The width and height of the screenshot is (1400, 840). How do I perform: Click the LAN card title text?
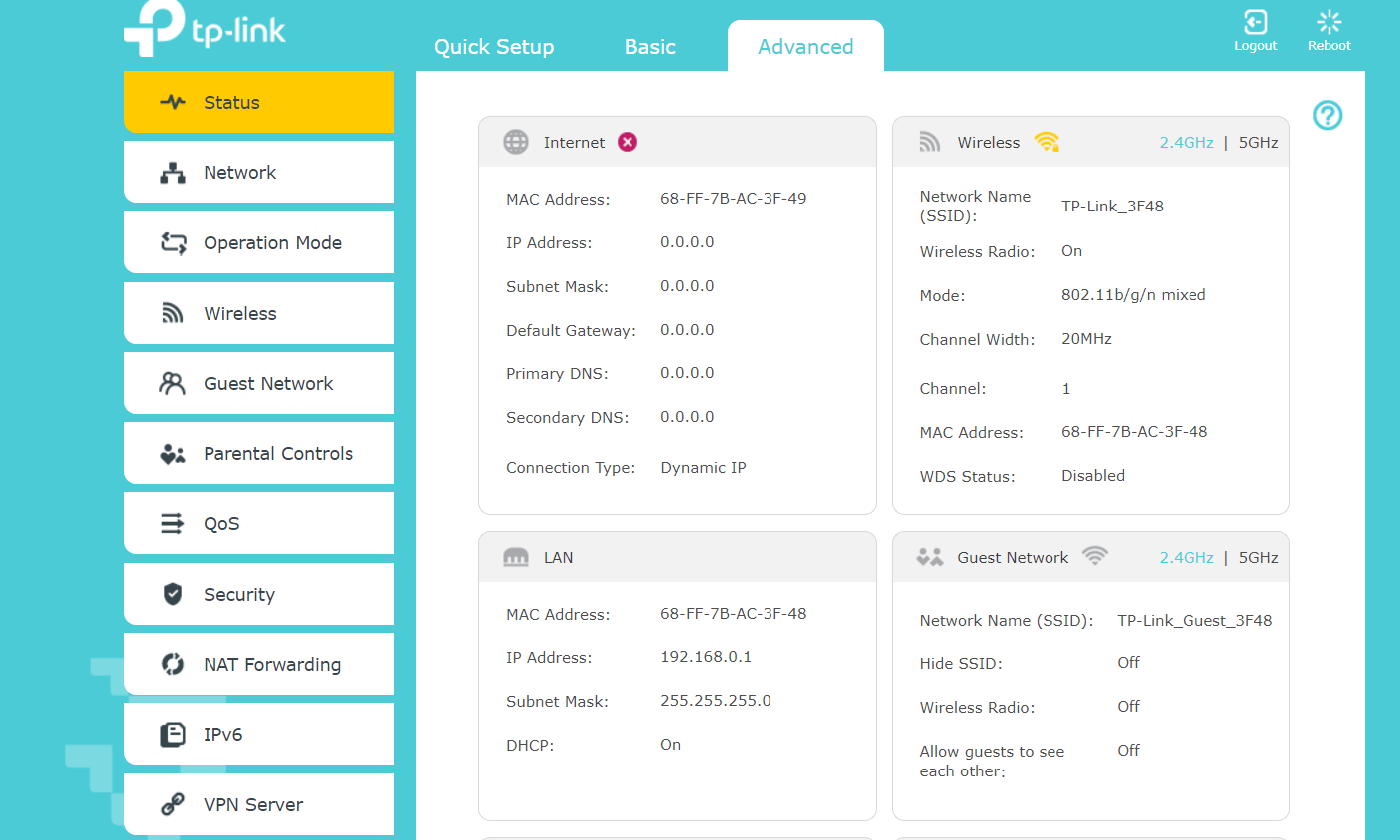click(558, 558)
